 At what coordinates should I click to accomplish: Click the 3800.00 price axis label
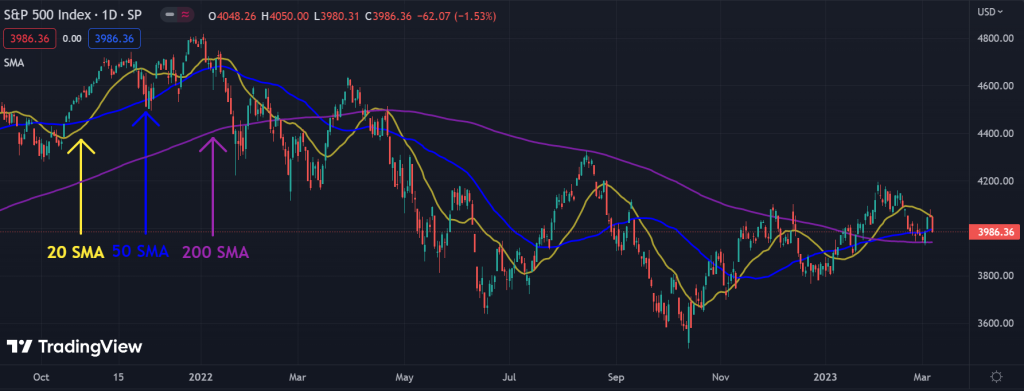click(995, 276)
